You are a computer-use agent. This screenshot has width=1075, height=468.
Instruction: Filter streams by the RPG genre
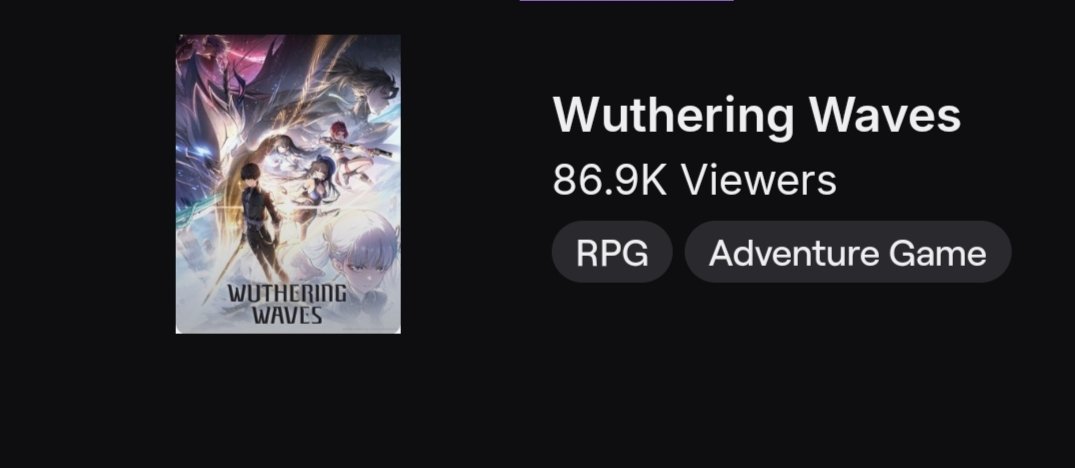612,251
